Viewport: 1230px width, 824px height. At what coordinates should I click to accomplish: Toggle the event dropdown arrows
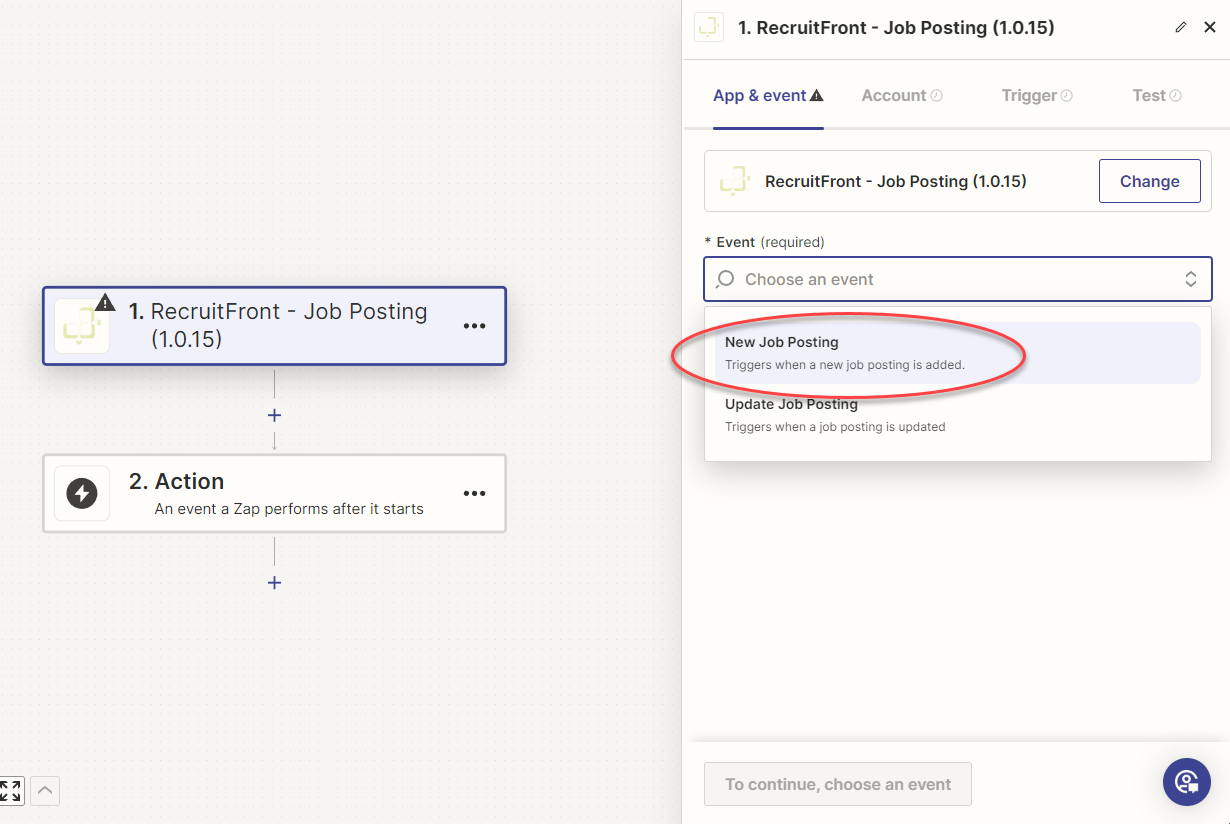pyautogui.click(x=1191, y=279)
